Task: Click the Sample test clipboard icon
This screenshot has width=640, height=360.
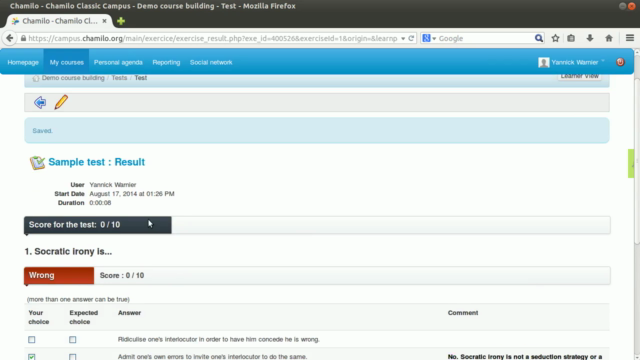Action: point(37,162)
